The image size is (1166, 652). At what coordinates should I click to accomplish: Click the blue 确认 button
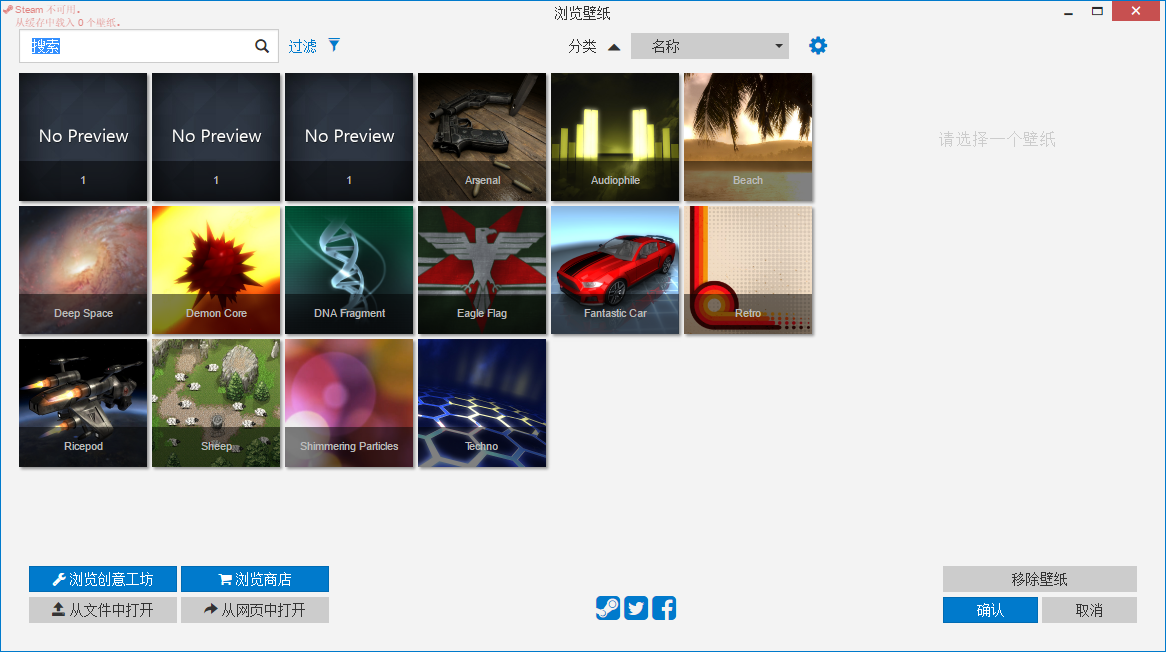click(990, 609)
